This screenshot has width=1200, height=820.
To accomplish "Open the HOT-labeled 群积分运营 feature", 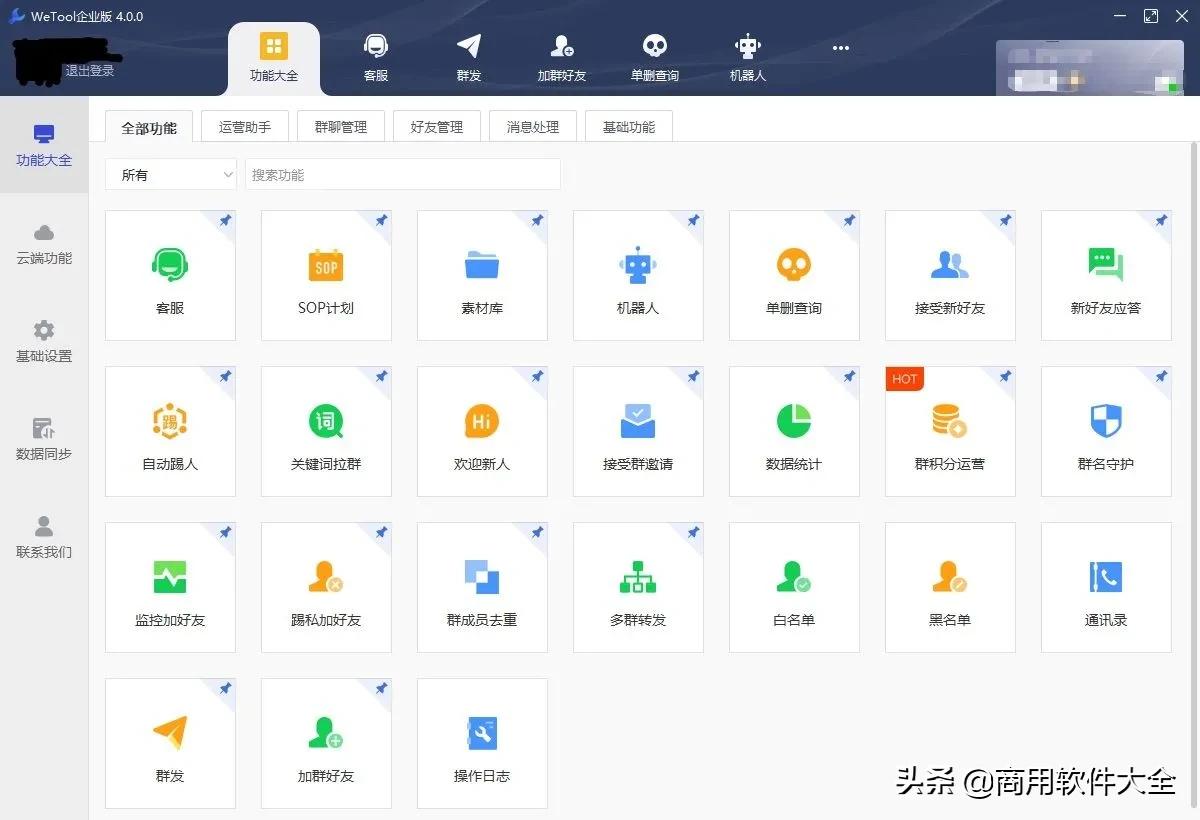I will [950, 431].
